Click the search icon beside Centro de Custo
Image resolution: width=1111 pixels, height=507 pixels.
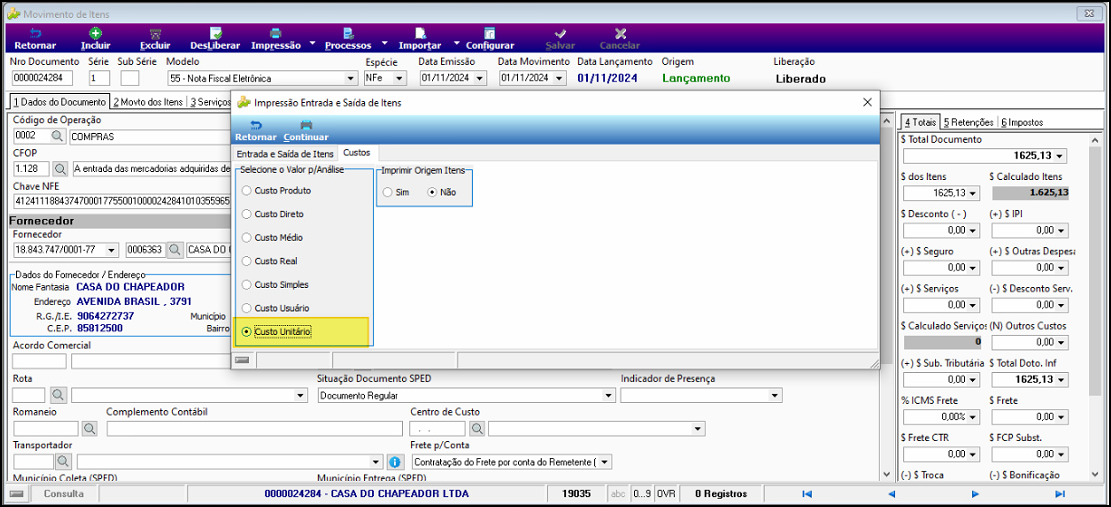pos(478,428)
